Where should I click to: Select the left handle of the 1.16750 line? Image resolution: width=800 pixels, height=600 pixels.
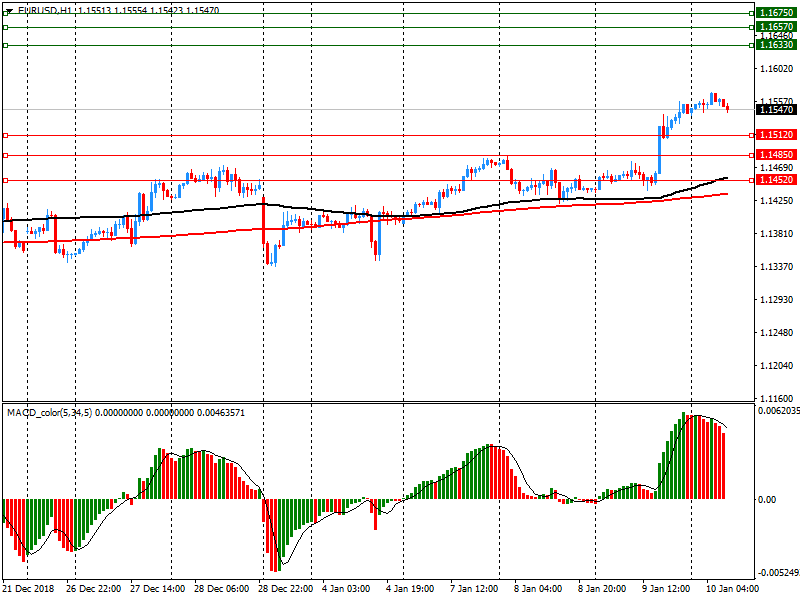tap(5, 11)
